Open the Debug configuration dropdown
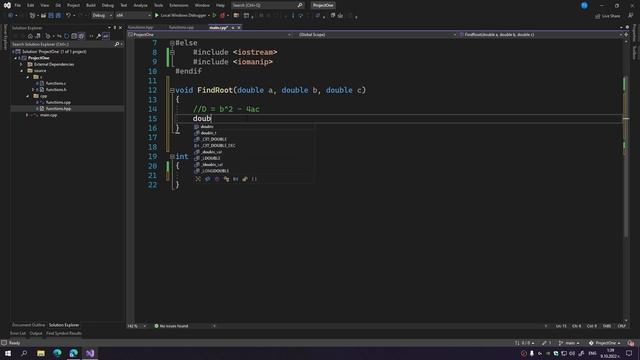This screenshot has width=640, height=360. [x=102, y=16]
